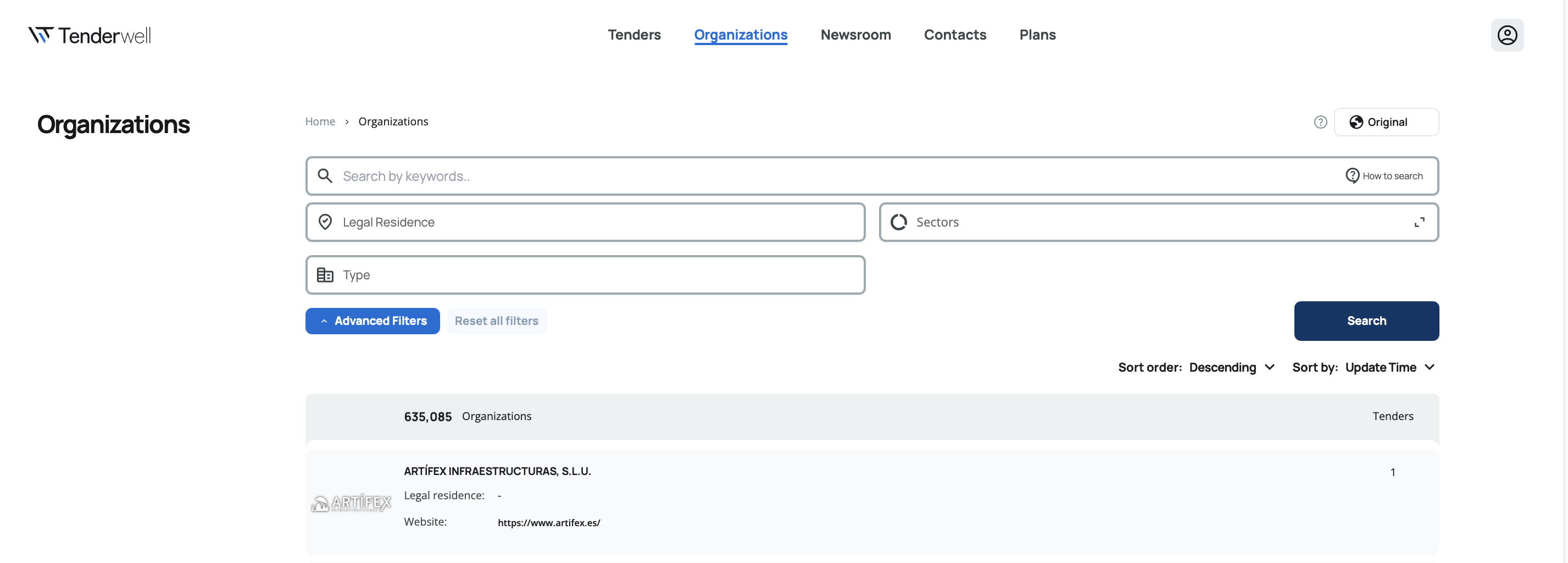Expand Sectors using the fullscreen arrows icon
Viewport: 1568px width, 563px height.
pyautogui.click(x=1419, y=223)
